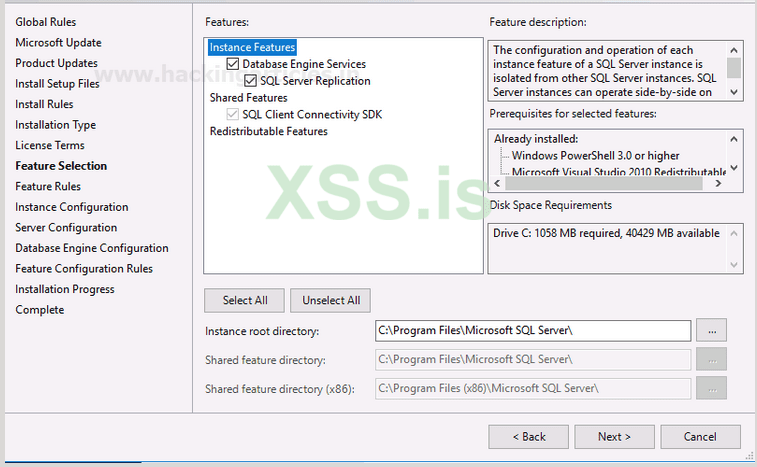
Task: Click Windows PowerShell 3.0 or higher entry
Action: pos(595,156)
